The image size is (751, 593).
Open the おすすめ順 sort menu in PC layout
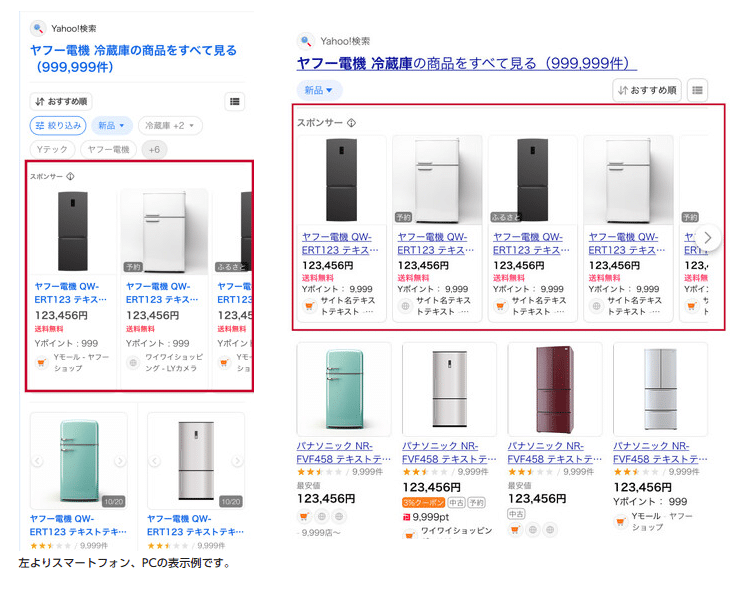pos(647,90)
